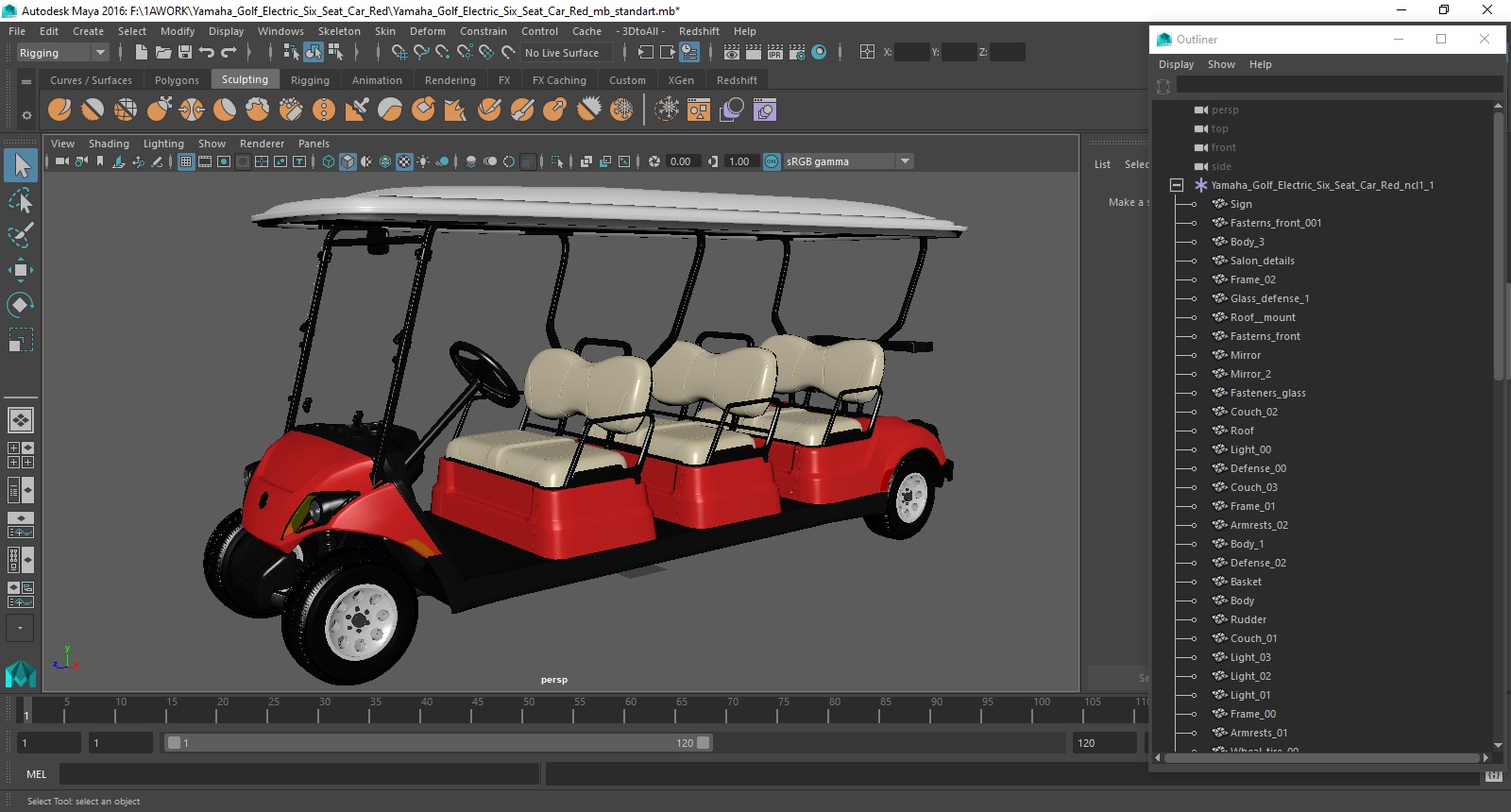Open the Skeleton menu
Viewport: 1511px width, 812px height.
pyautogui.click(x=339, y=31)
